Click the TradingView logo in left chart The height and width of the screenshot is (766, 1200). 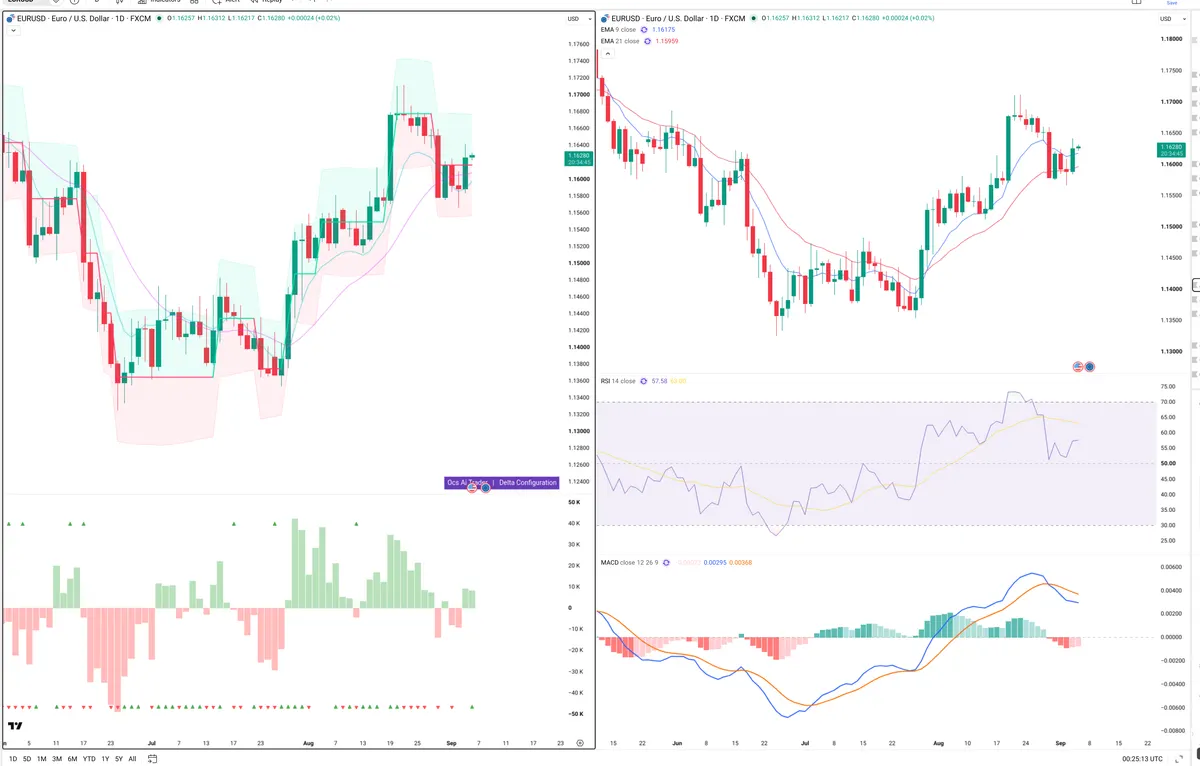point(15,726)
